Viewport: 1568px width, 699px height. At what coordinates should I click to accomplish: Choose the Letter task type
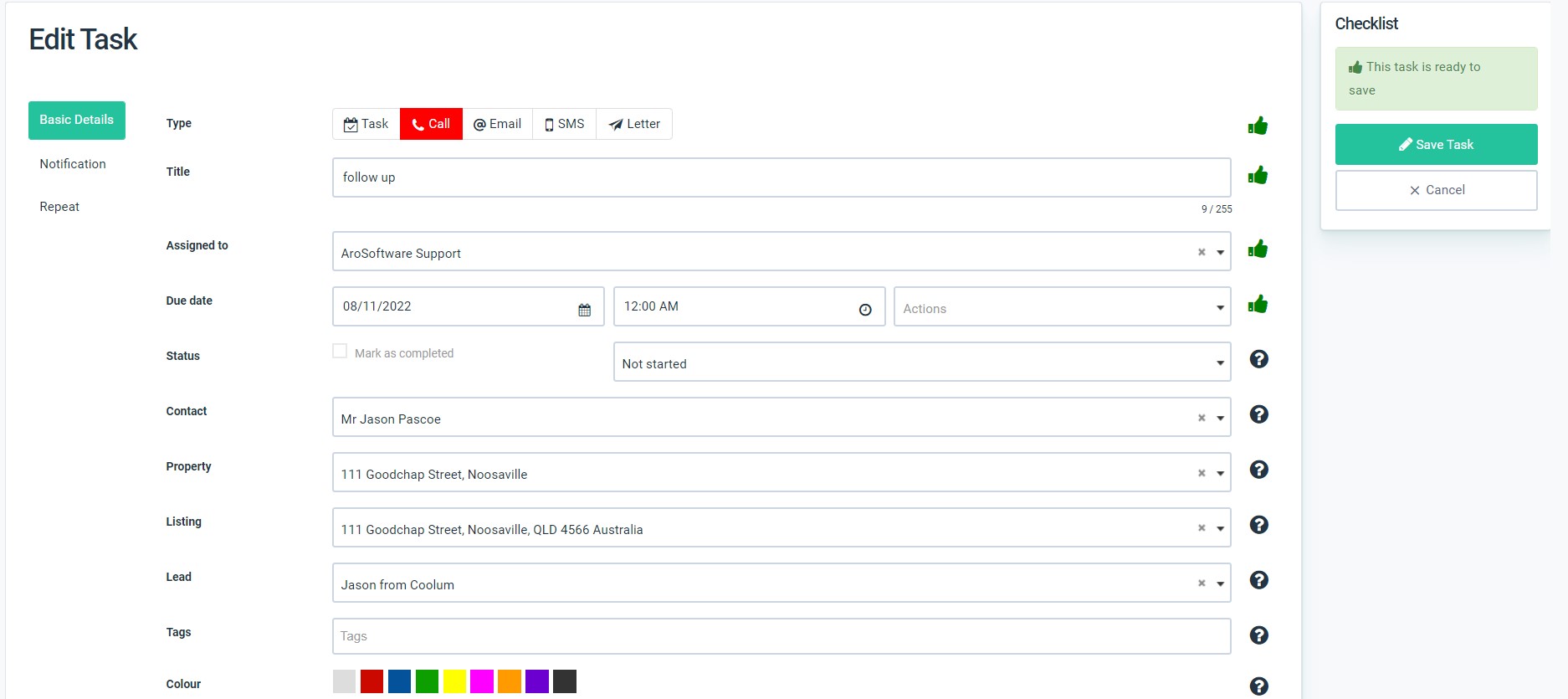pos(634,124)
